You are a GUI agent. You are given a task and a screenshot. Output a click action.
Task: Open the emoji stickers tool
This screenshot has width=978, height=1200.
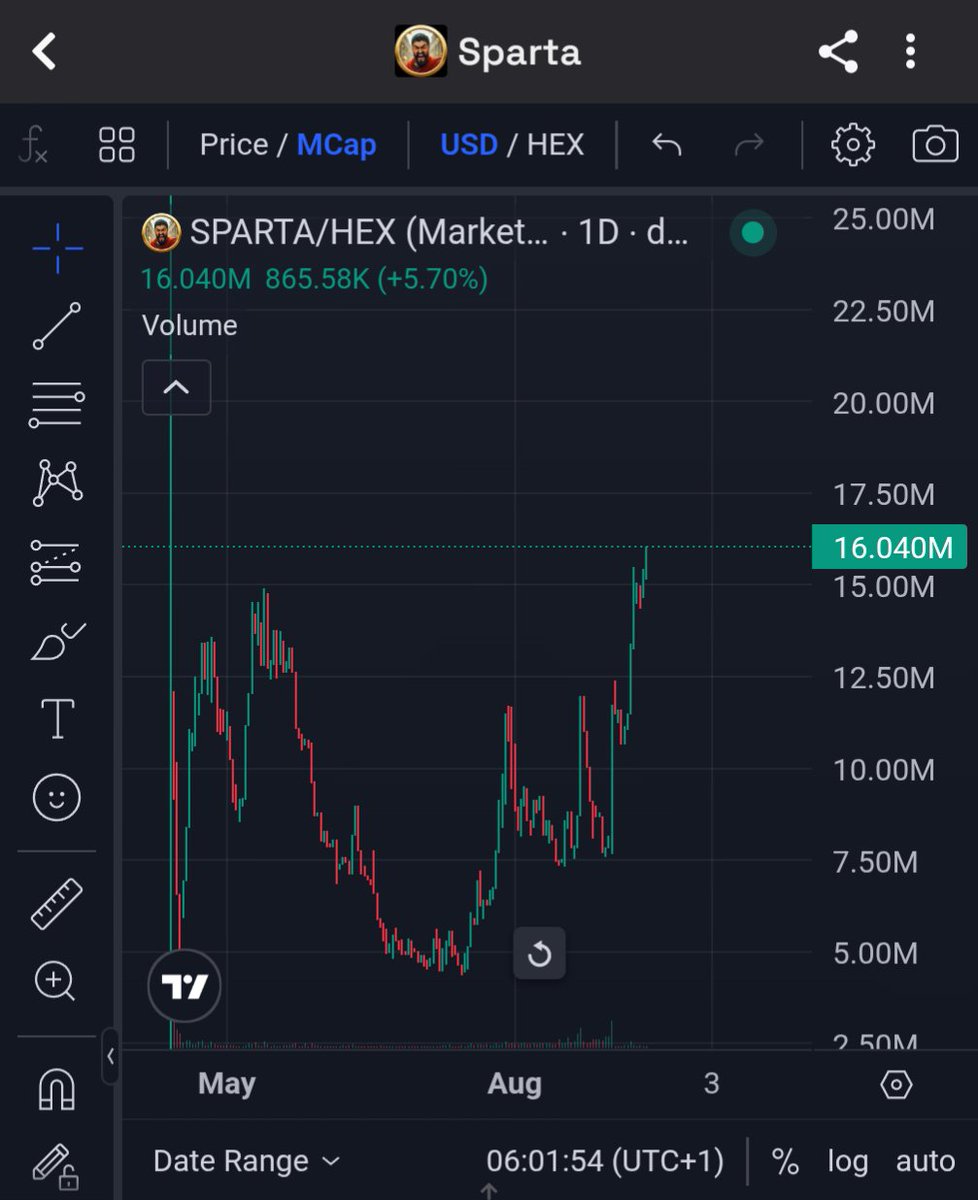pos(56,797)
